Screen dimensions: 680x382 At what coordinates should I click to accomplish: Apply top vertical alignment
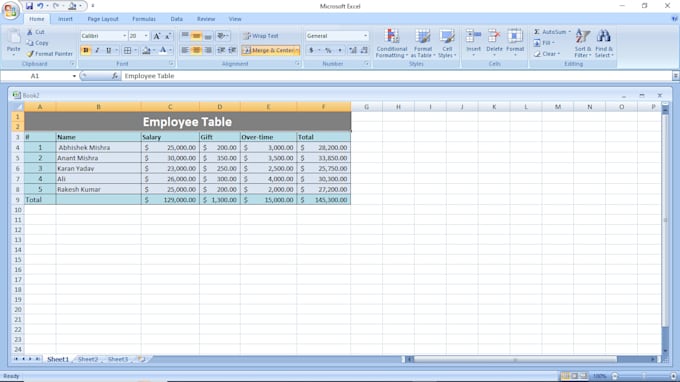point(185,36)
